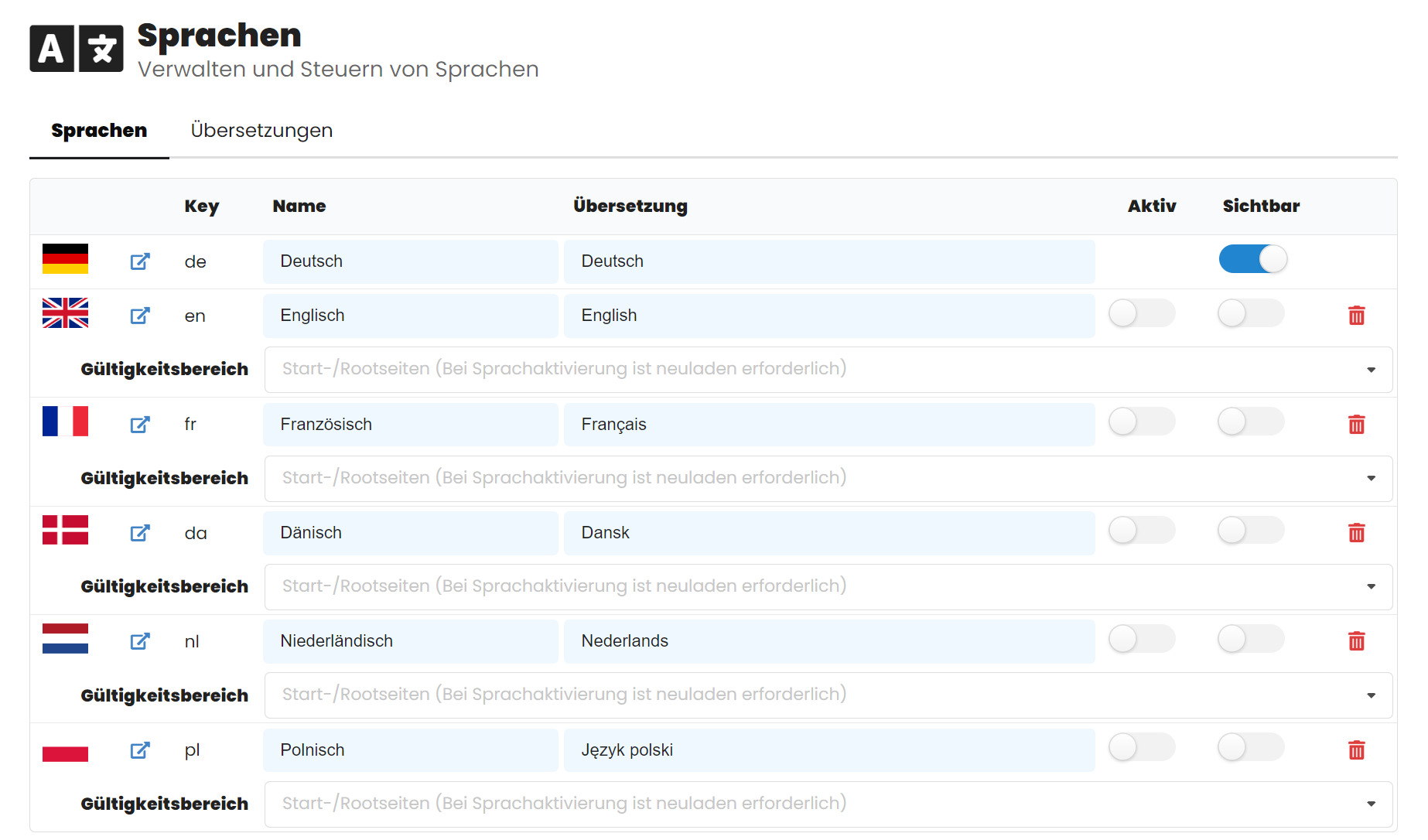Click the trash icon for Polnisch

click(1356, 750)
